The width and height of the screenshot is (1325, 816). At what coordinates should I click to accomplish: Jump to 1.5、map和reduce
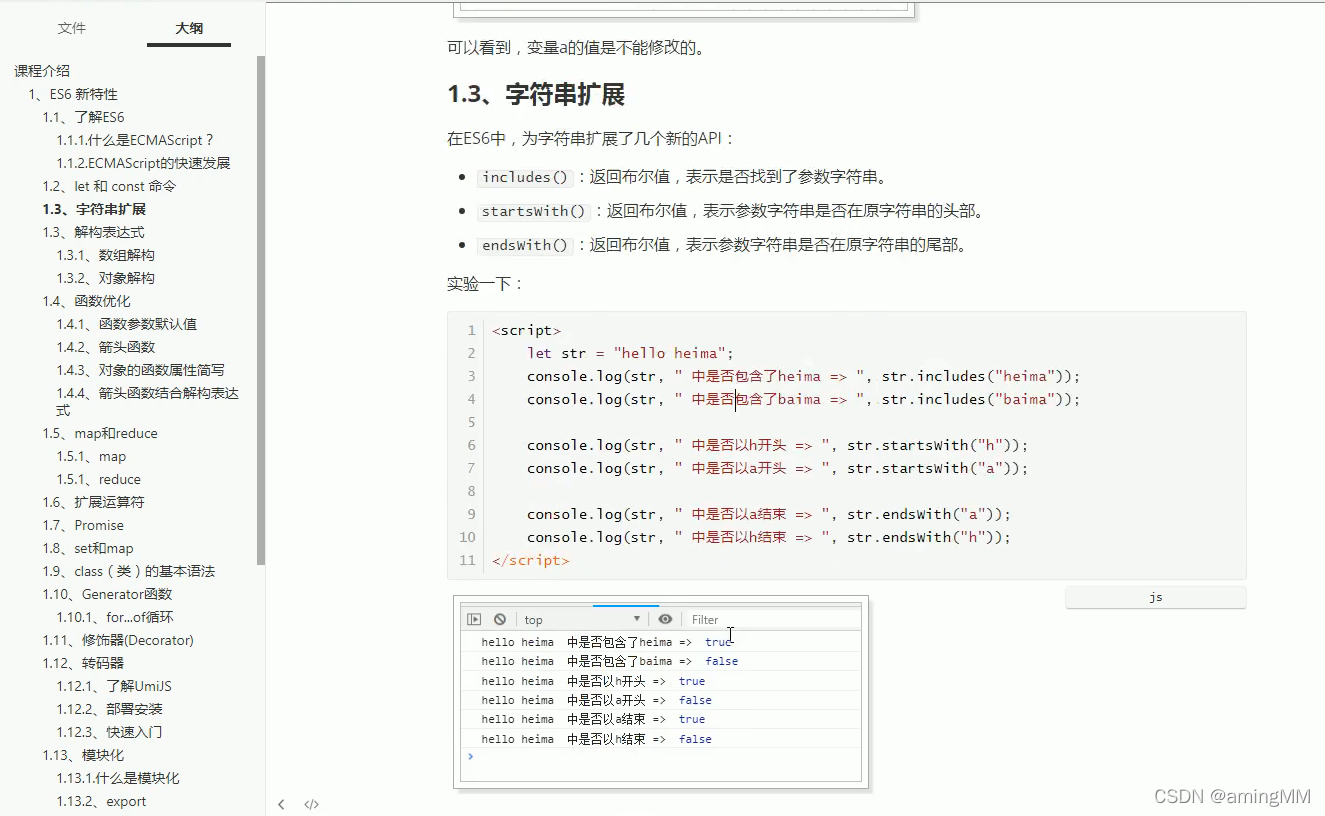[x=100, y=433]
